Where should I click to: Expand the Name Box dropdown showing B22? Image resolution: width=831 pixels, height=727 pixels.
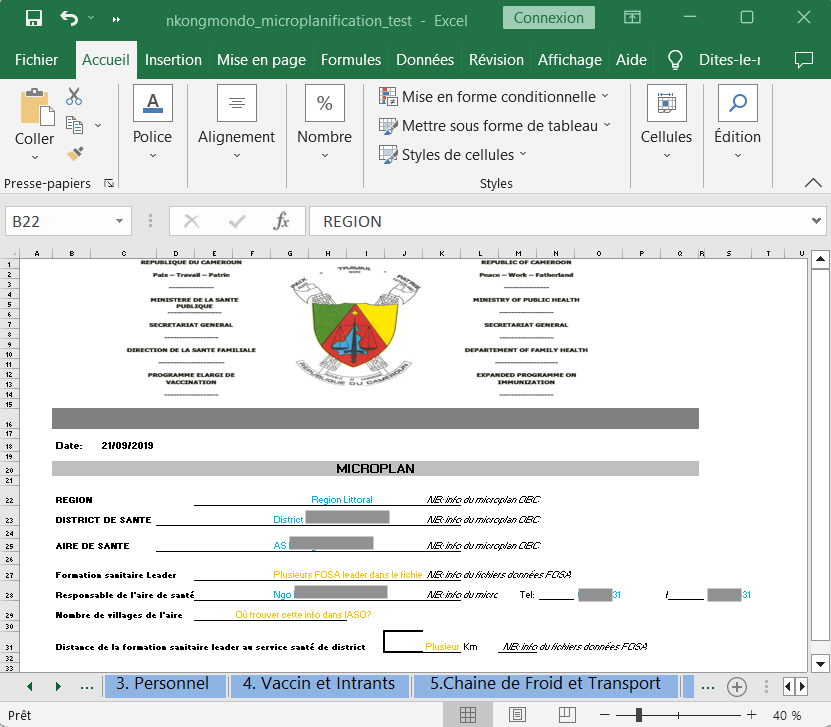pyautogui.click(x=120, y=221)
